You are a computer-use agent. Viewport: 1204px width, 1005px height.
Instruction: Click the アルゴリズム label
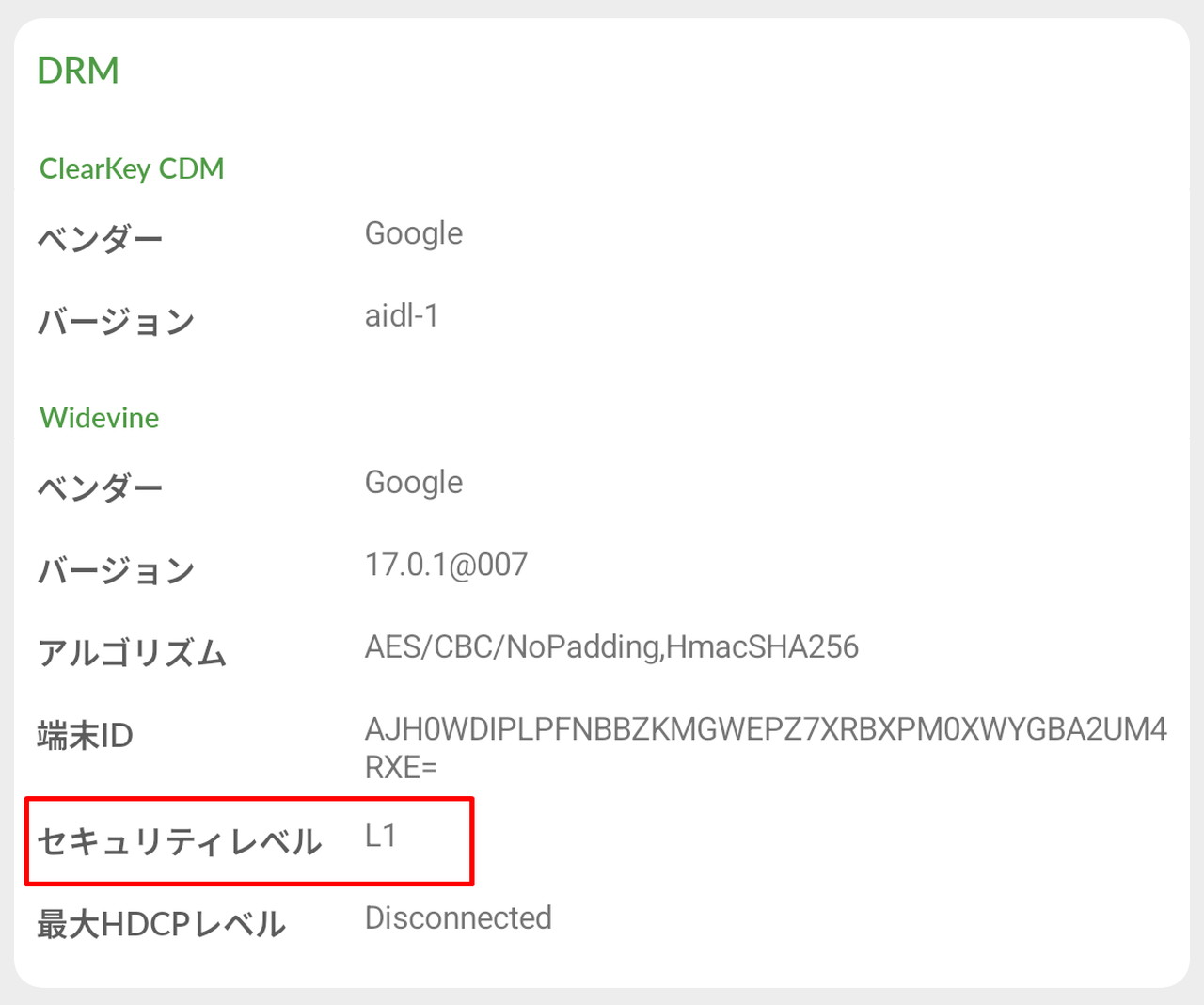point(132,652)
